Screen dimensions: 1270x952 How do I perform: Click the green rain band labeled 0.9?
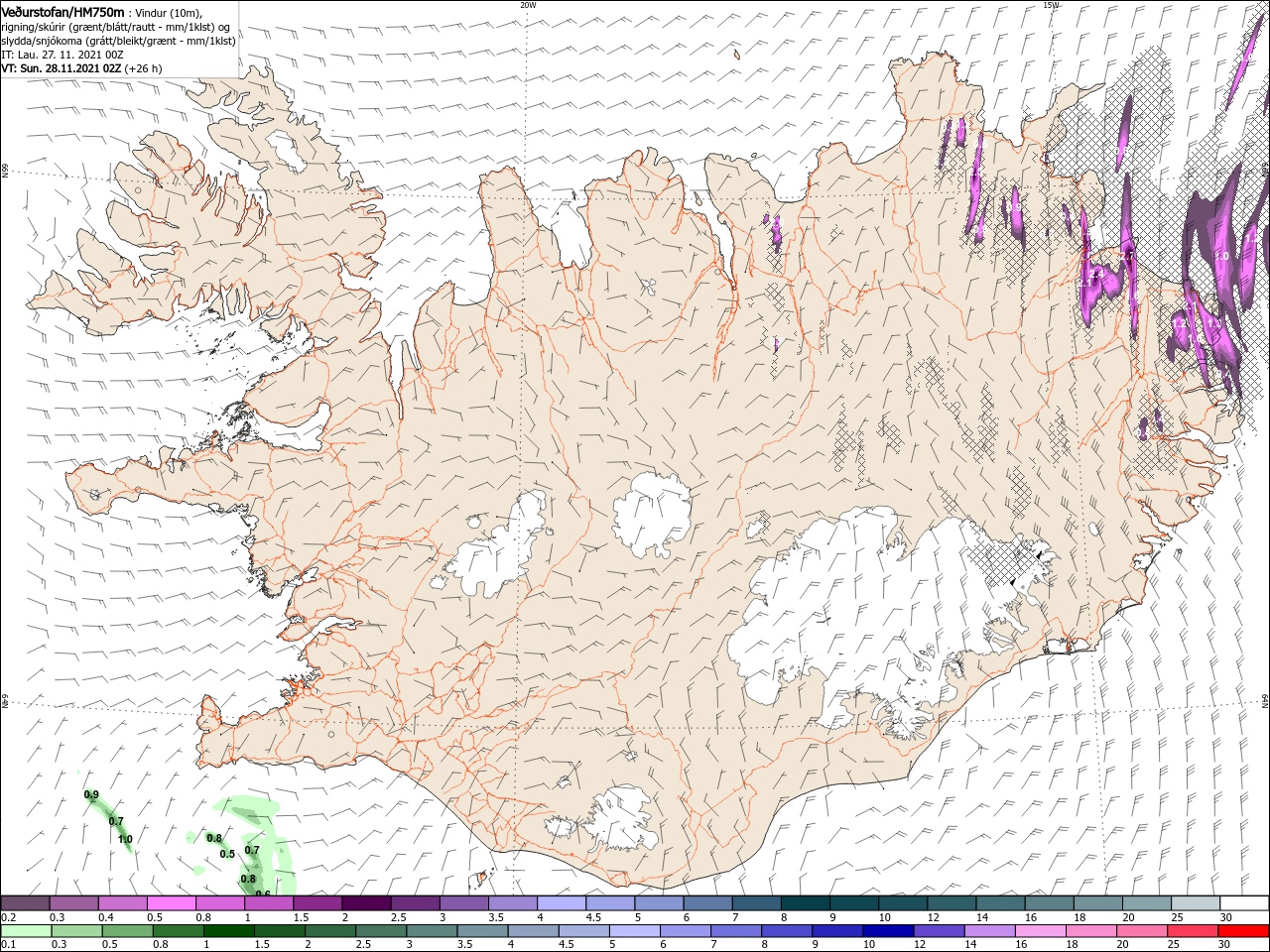107,821
